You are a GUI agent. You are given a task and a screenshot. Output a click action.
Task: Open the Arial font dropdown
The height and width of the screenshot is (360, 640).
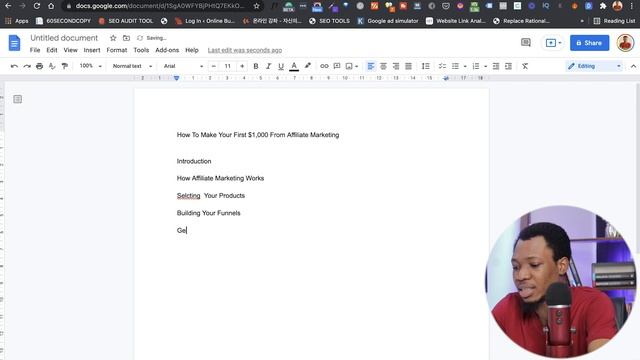[x=183, y=66]
